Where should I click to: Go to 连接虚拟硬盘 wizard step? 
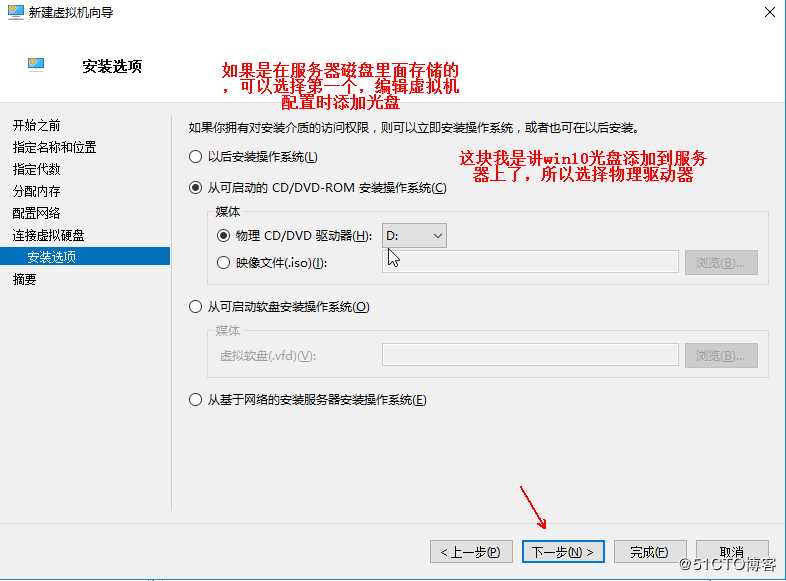coord(48,236)
